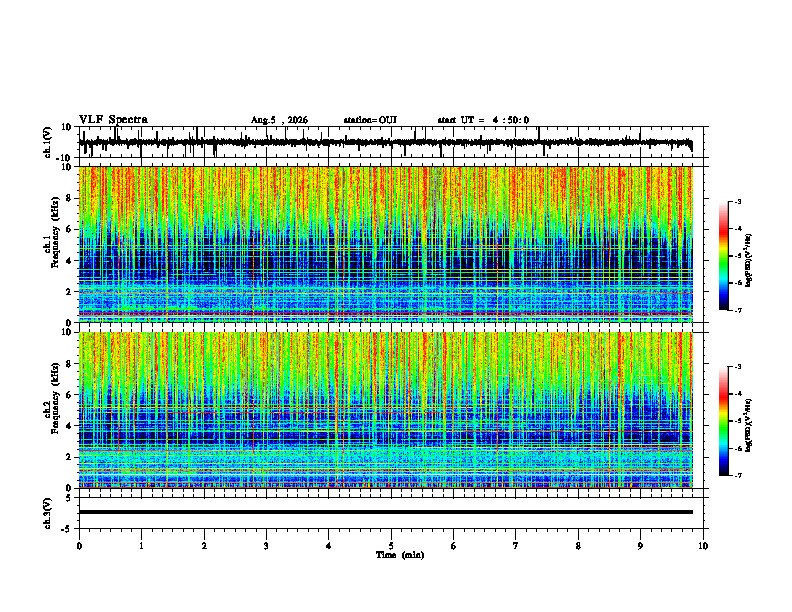Click the "-7" value below ch.2 colorbar
Image resolution: width=792 pixels, height=612 pixels.
pos(738,476)
